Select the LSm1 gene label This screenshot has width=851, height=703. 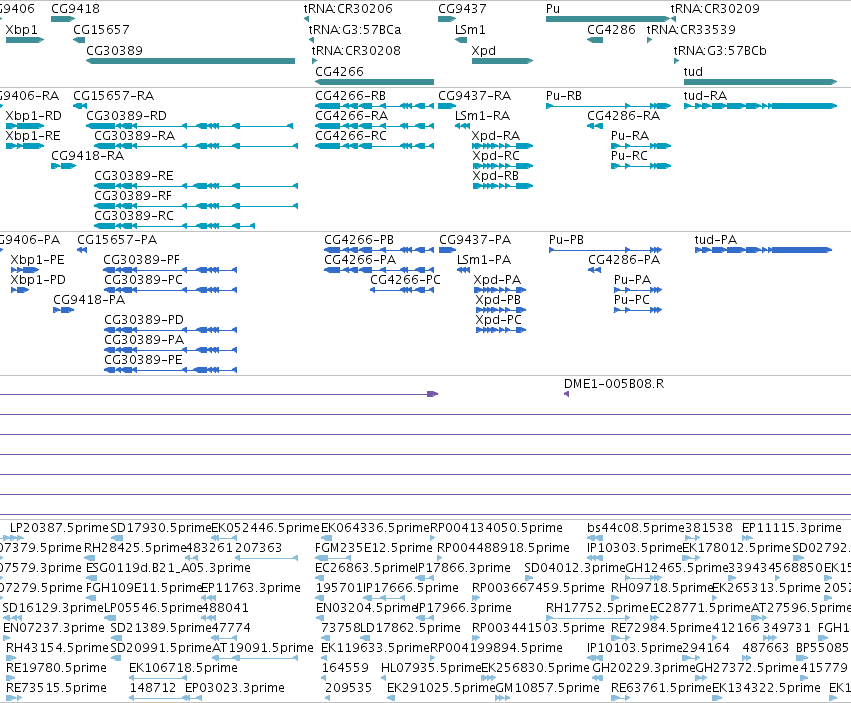(x=470, y=29)
